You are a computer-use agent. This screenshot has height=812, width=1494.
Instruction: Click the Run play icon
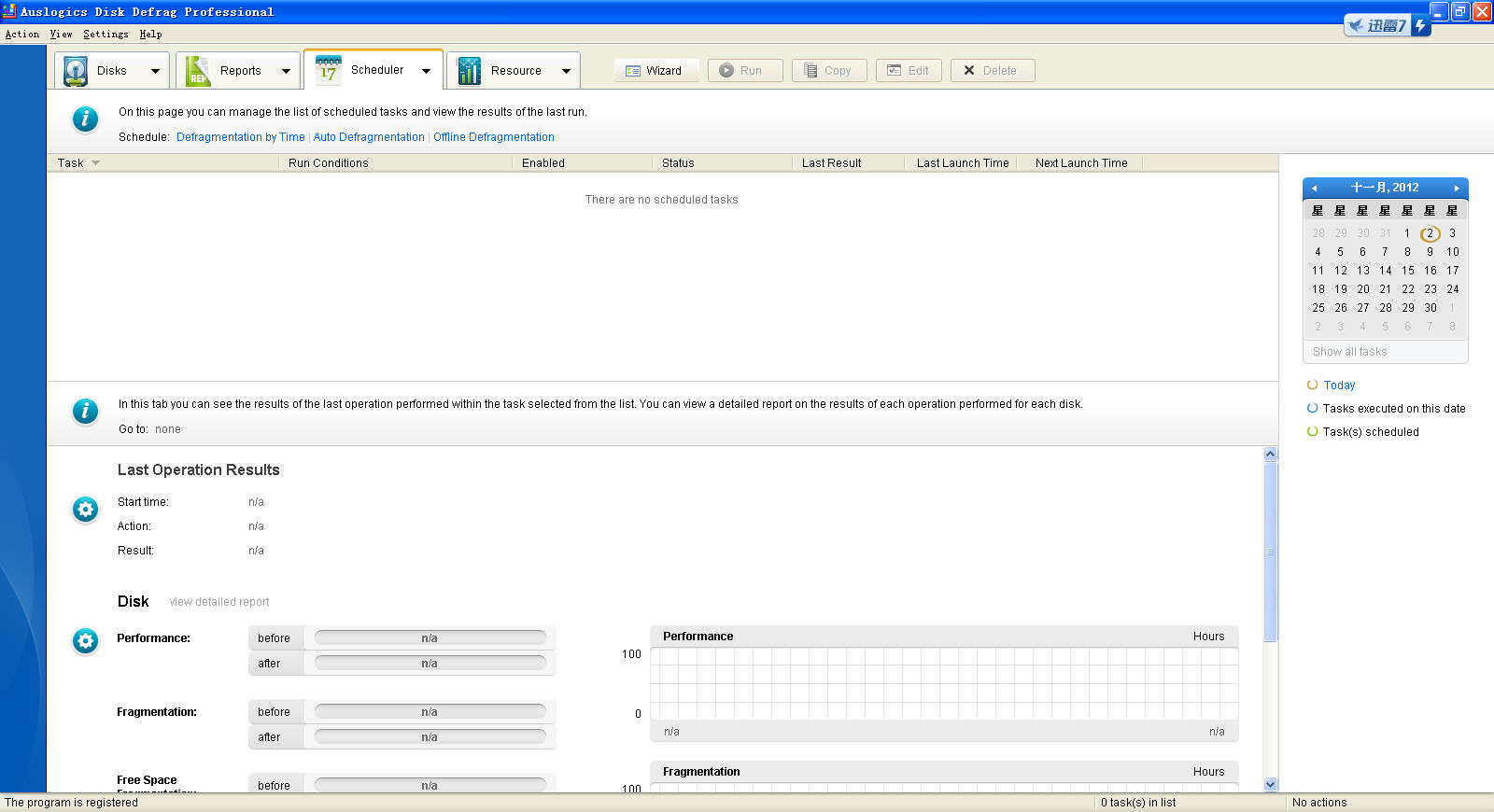726,71
